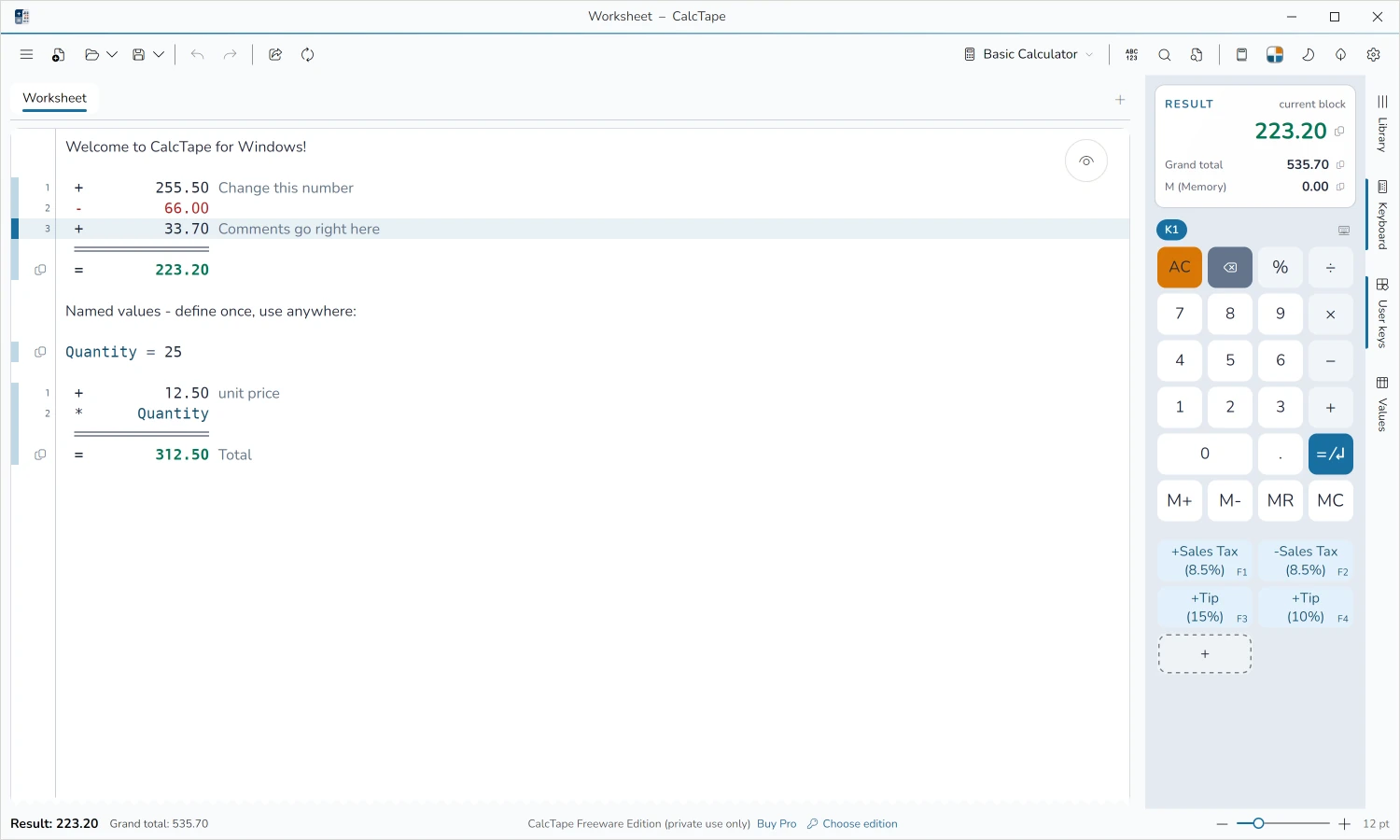This screenshot has width=1400, height=840.
Task: Open the Keyboard side panel tab
Action: coord(1382,216)
